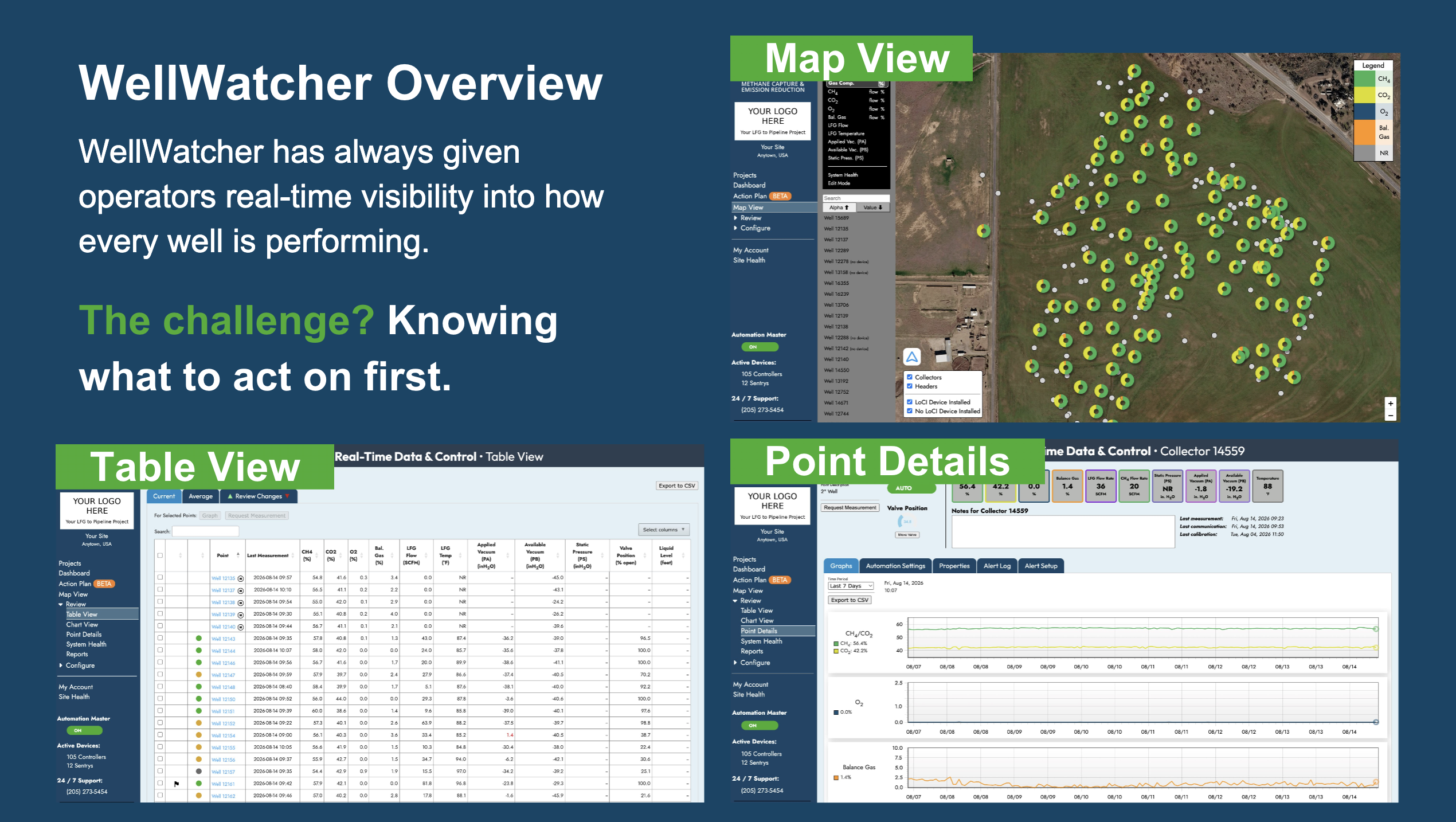
Task: Click the sort arrows on Last Measurement column
Action: point(293,555)
